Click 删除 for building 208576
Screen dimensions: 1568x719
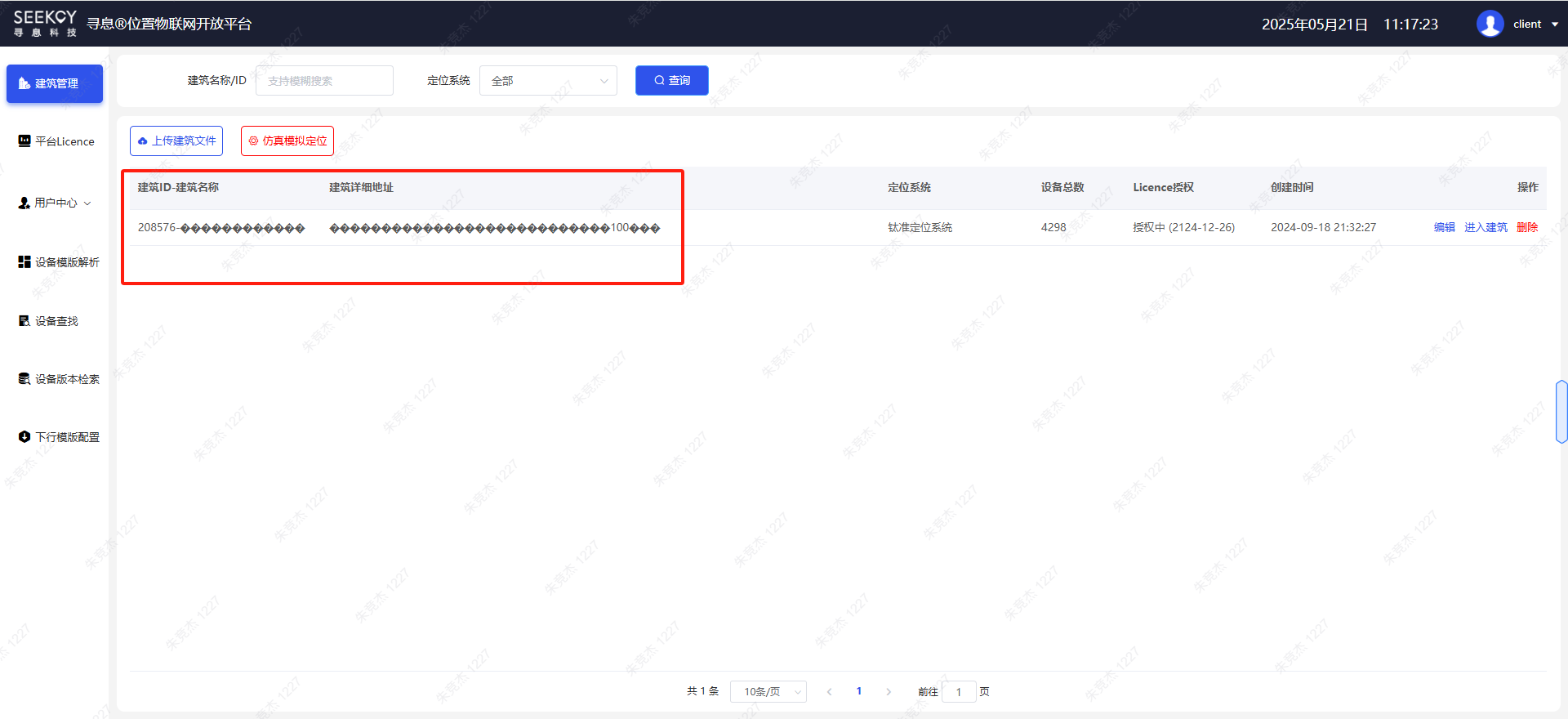point(1527,227)
